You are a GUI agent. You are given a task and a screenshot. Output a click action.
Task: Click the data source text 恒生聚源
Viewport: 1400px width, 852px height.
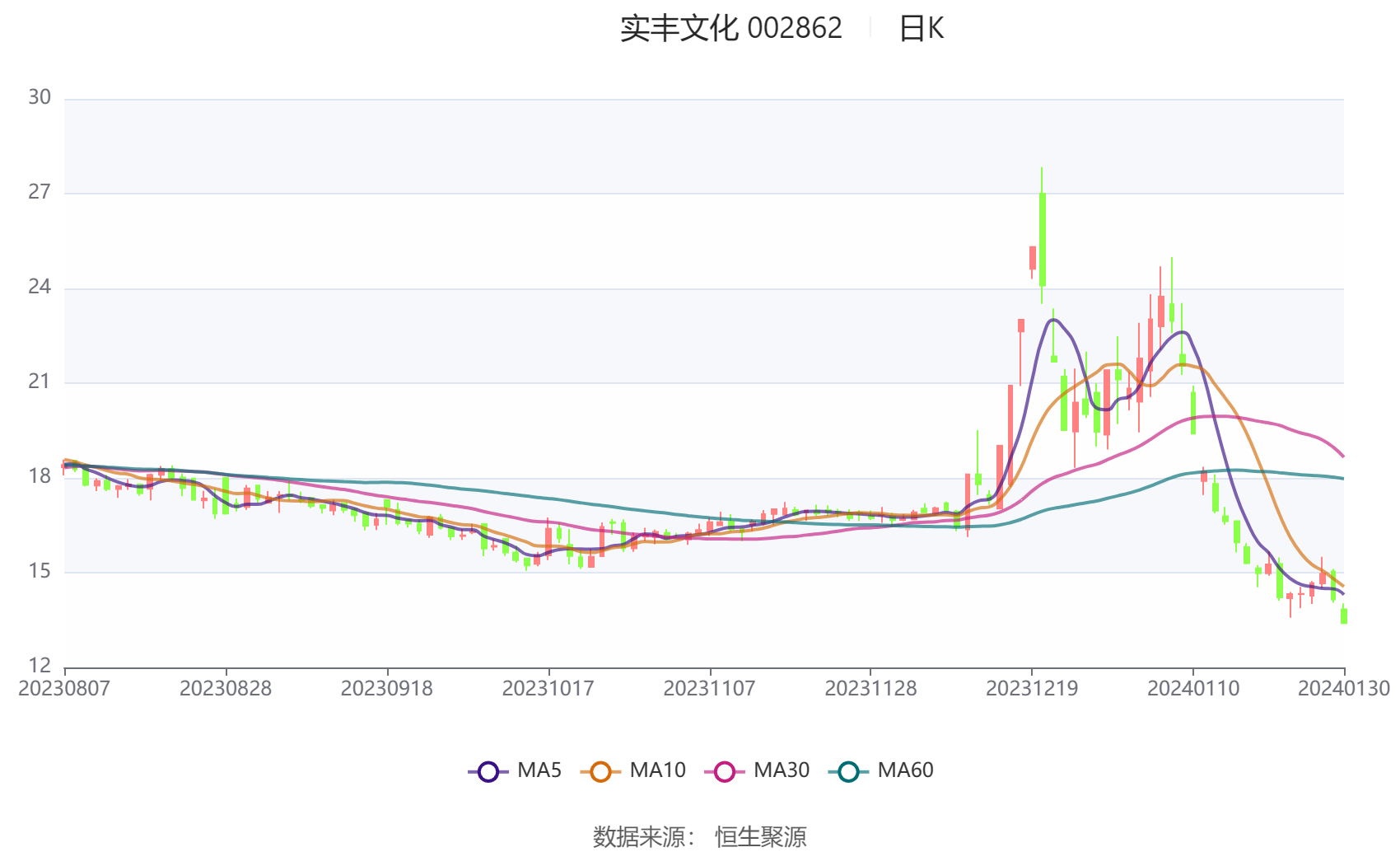[x=761, y=836]
